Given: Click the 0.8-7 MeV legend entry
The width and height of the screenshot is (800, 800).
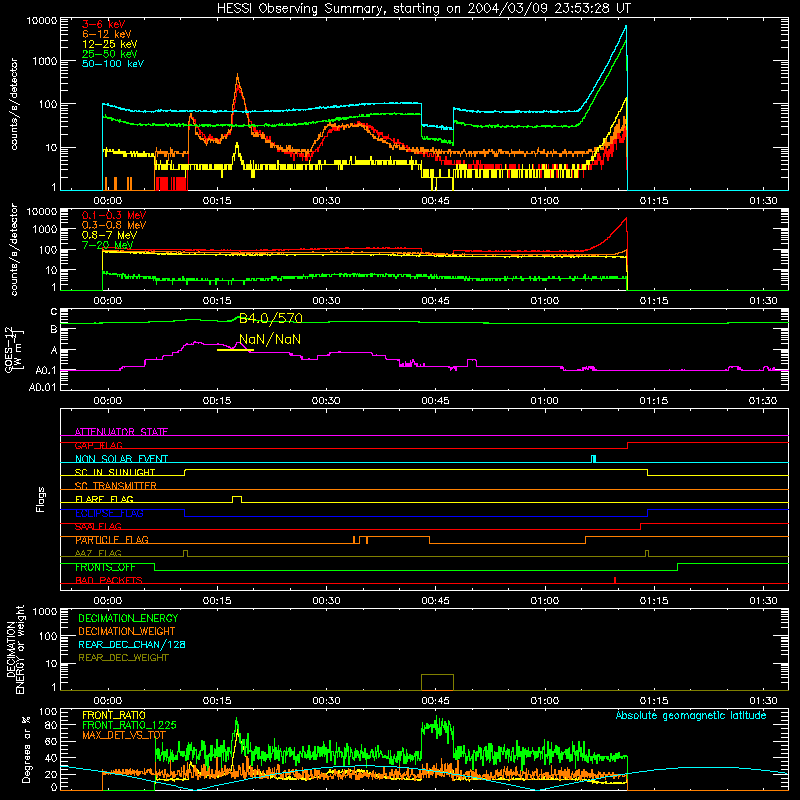Looking at the screenshot, I should pos(109,235).
